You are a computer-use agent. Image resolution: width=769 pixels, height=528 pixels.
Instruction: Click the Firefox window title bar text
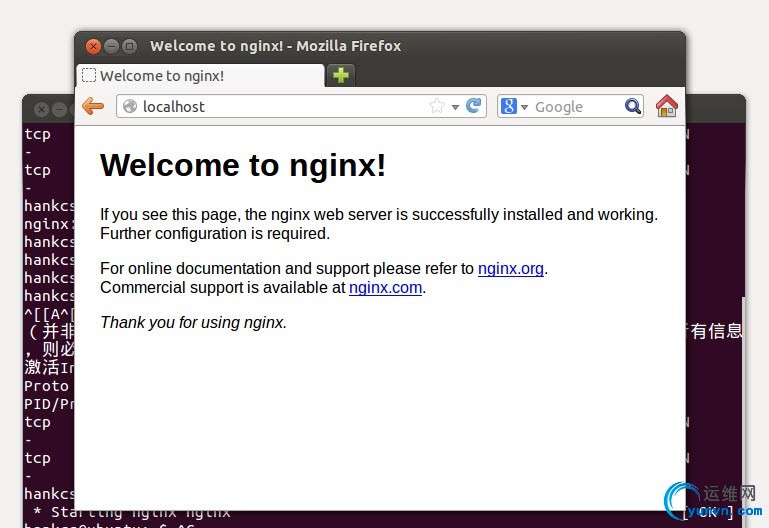tap(276, 46)
